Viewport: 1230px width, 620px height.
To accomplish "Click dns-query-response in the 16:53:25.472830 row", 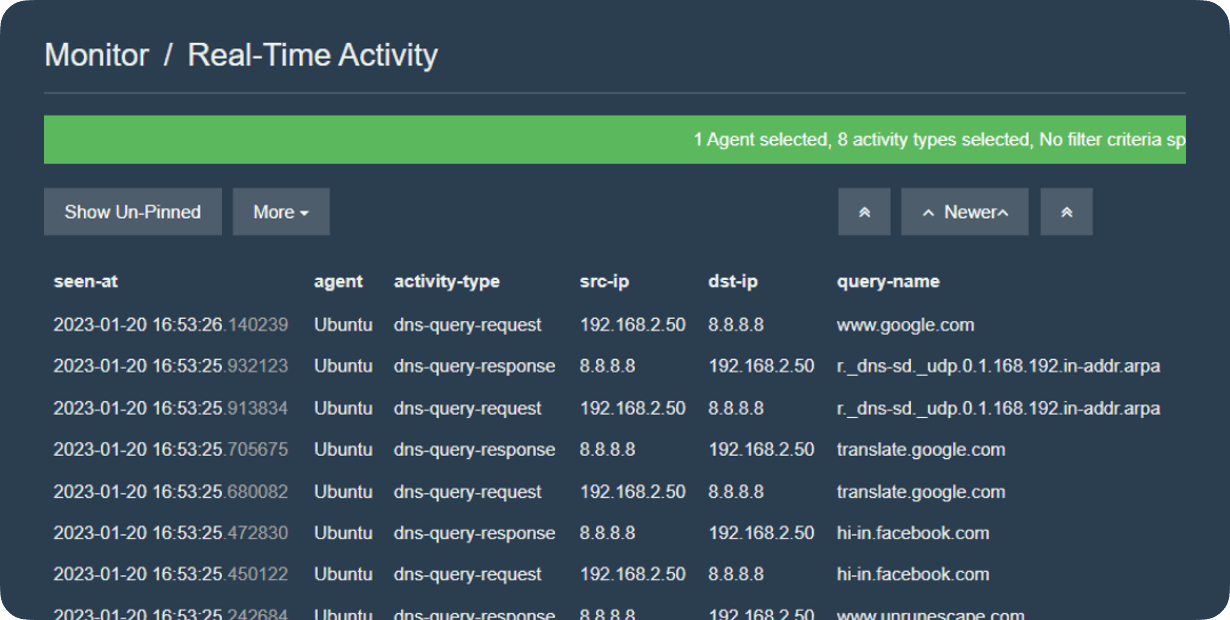I will click(x=475, y=533).
